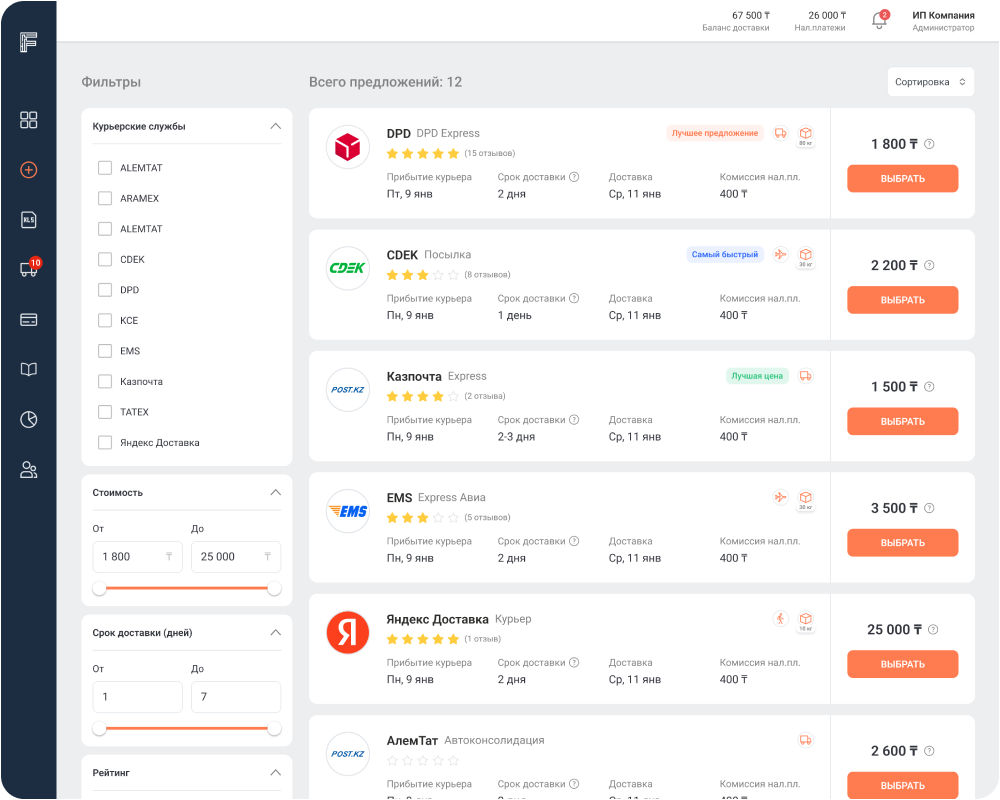The width and height of the screenshot is (1000, 800).
Task: Open the payment card sidebar icon
Action: point(29,320)
